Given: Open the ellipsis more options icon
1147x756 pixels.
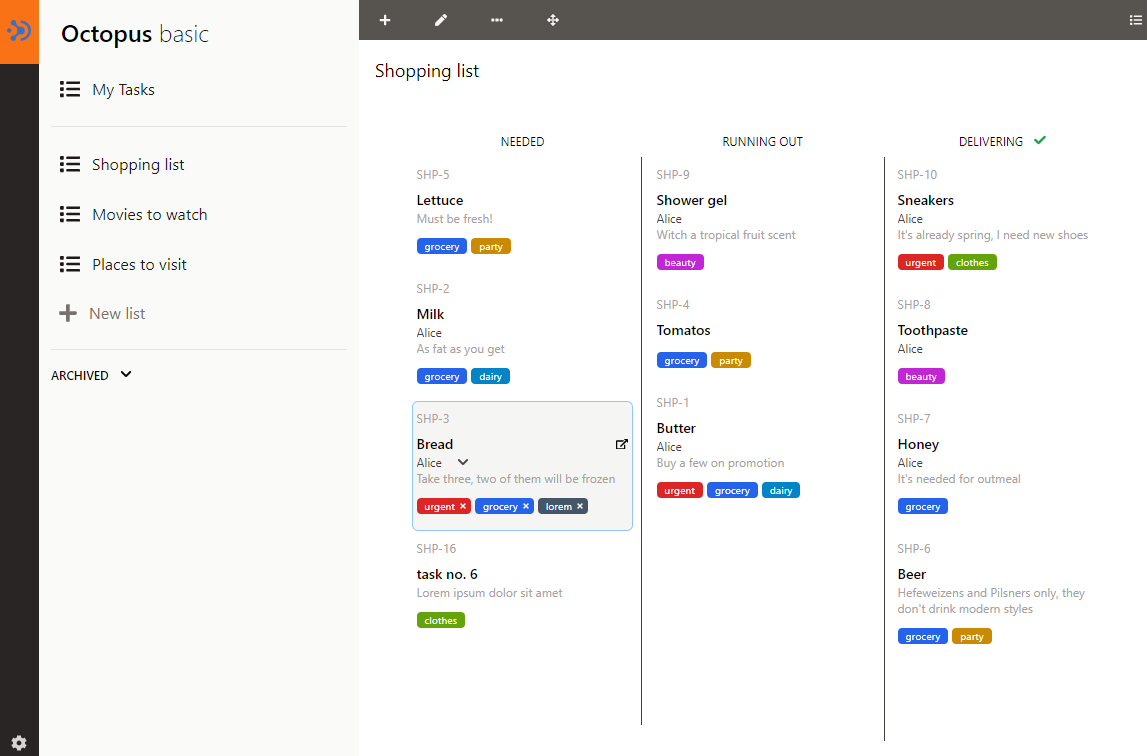Looking at the screenshot, I should [497, 20].
